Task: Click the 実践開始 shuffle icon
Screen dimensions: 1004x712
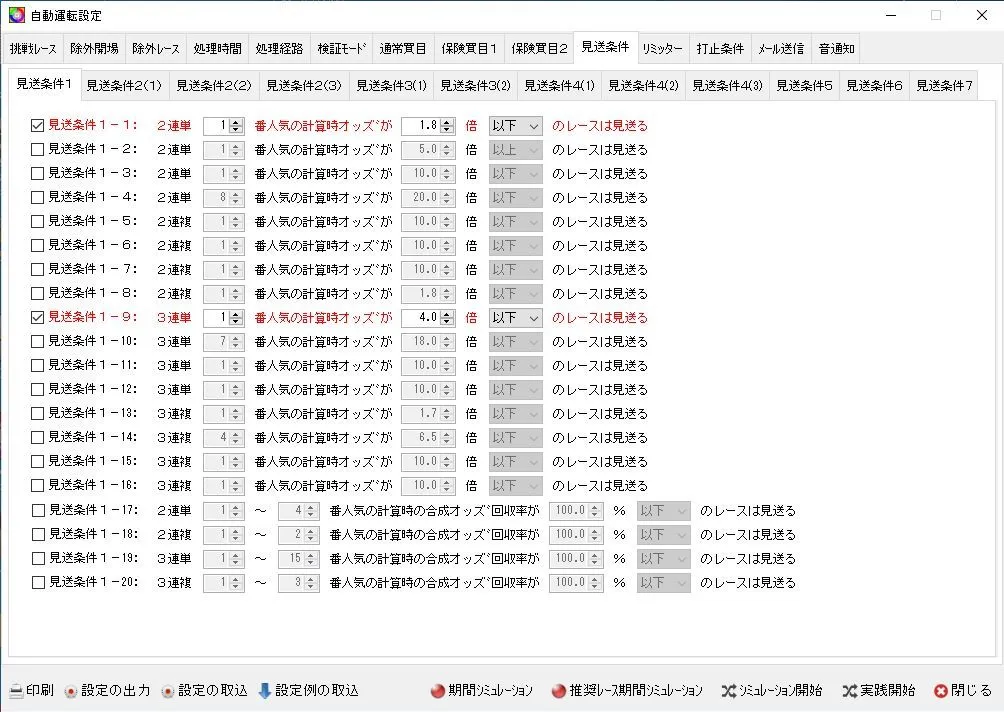Action: click(850, 691)
